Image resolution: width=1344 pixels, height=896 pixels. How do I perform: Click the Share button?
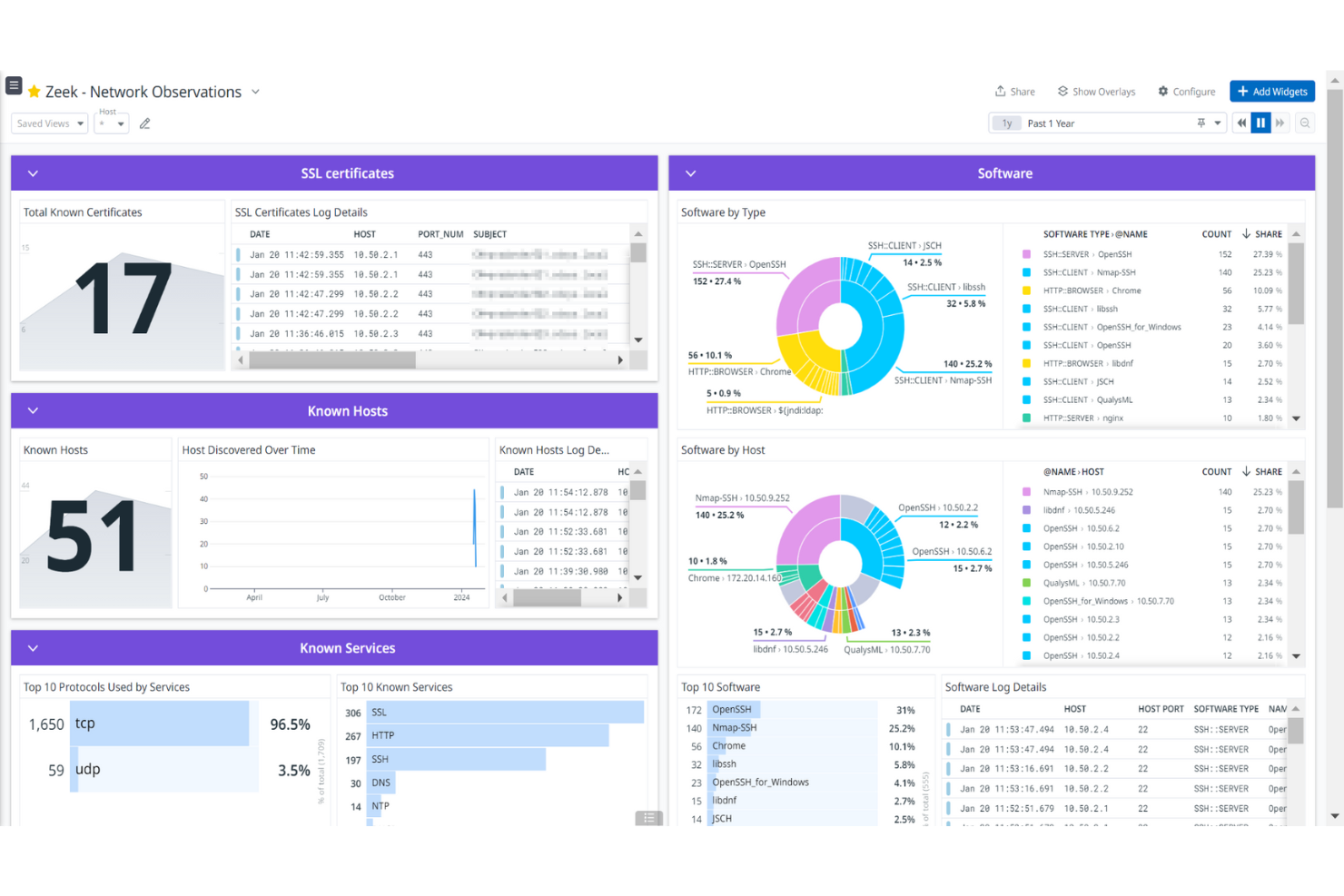click(1014, 92)
